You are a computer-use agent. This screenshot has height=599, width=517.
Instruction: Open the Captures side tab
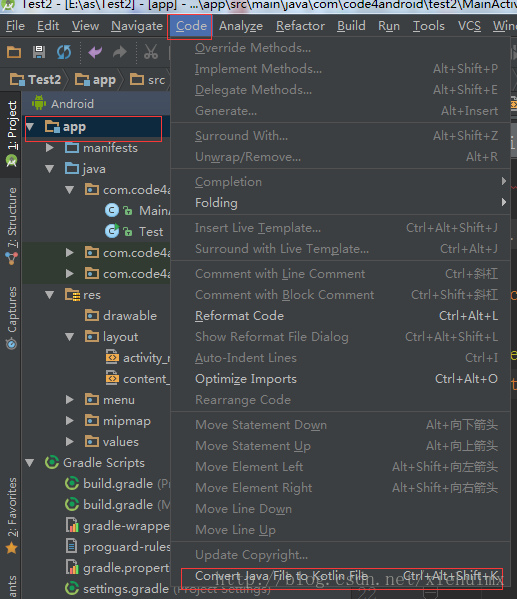(x=11, y=318)
